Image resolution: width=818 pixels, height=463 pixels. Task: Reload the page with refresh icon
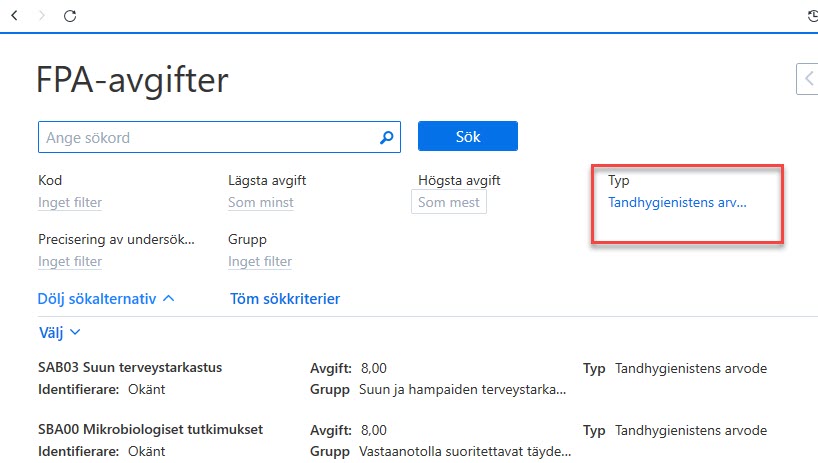[x=70, y=16]
